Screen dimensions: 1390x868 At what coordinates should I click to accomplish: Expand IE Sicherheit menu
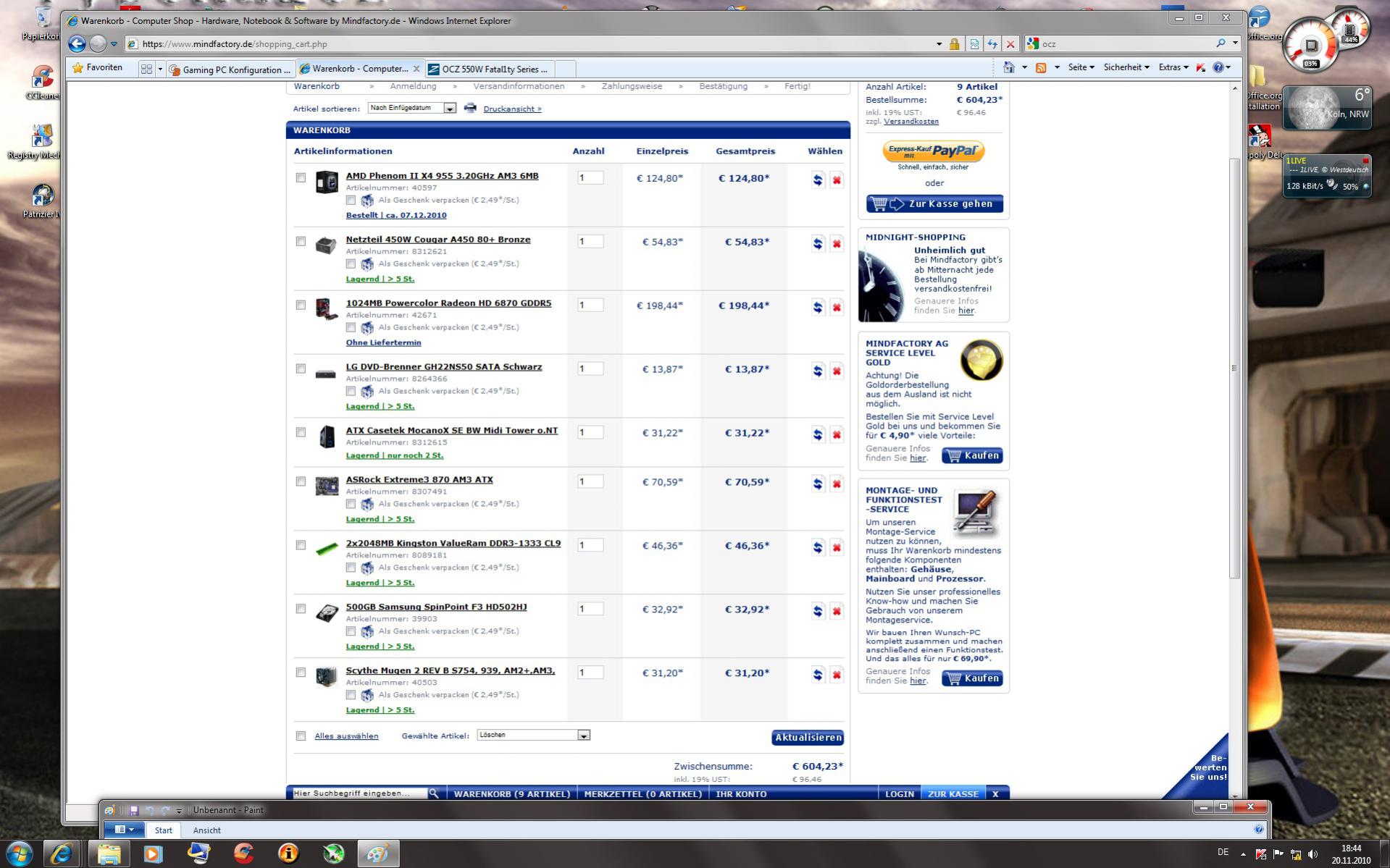tap(1126, 67)
